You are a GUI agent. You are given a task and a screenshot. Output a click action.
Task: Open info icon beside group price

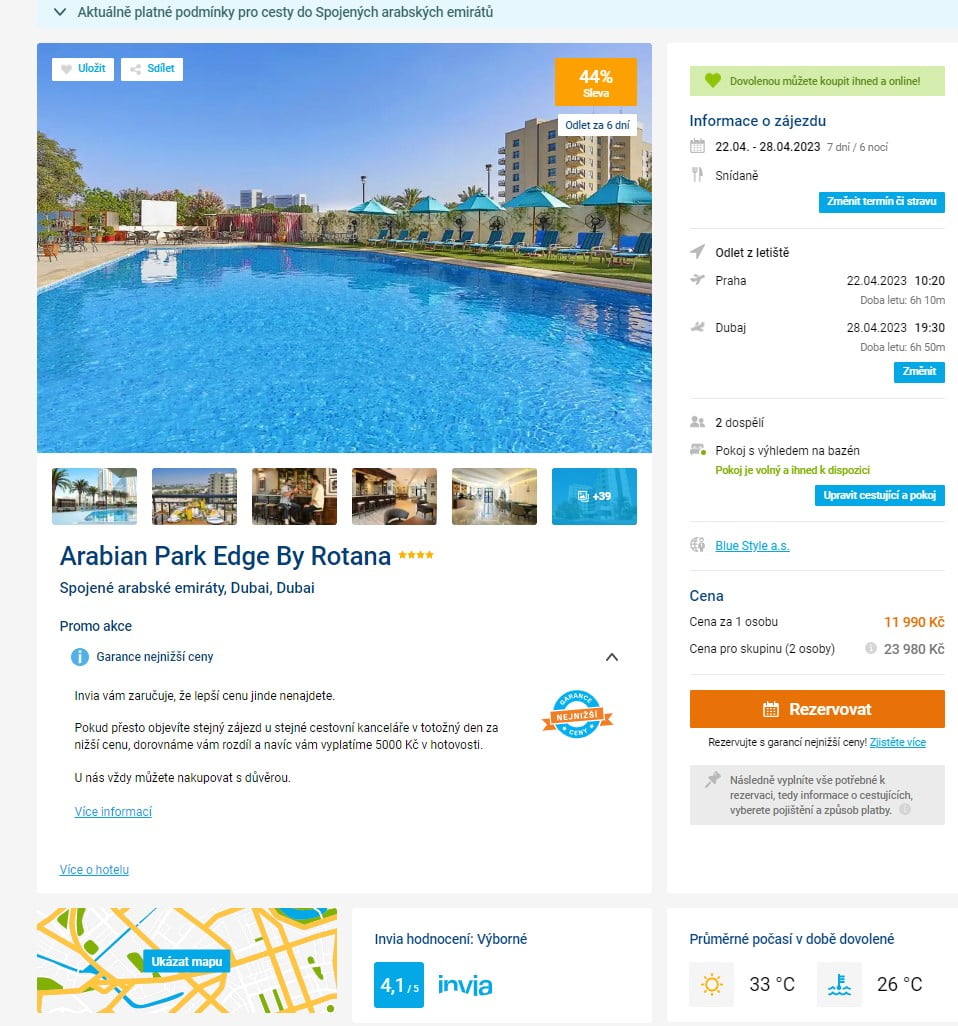(870, 648)
